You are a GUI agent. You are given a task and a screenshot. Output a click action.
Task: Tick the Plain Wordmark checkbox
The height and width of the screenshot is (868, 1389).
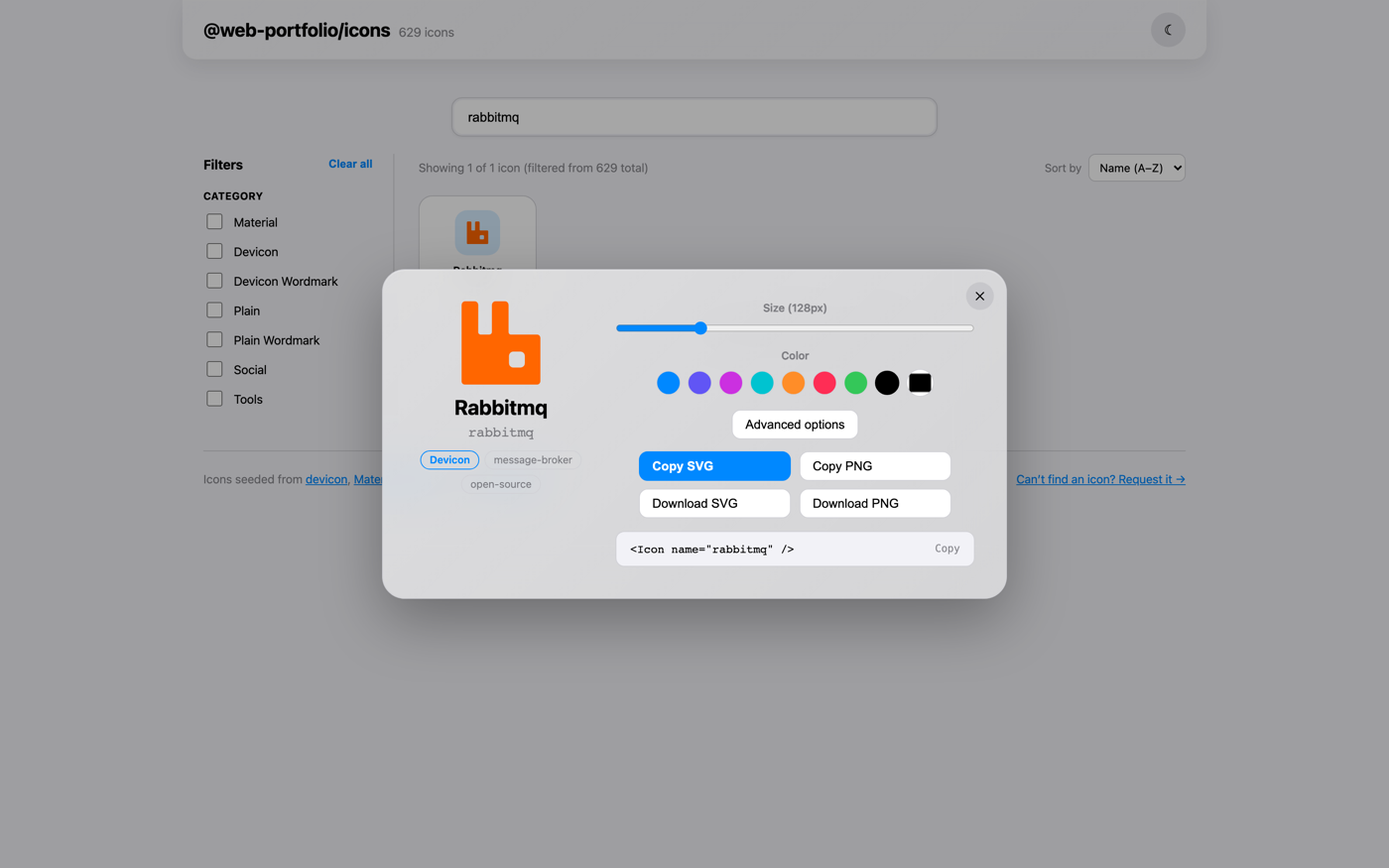point(214,339)
